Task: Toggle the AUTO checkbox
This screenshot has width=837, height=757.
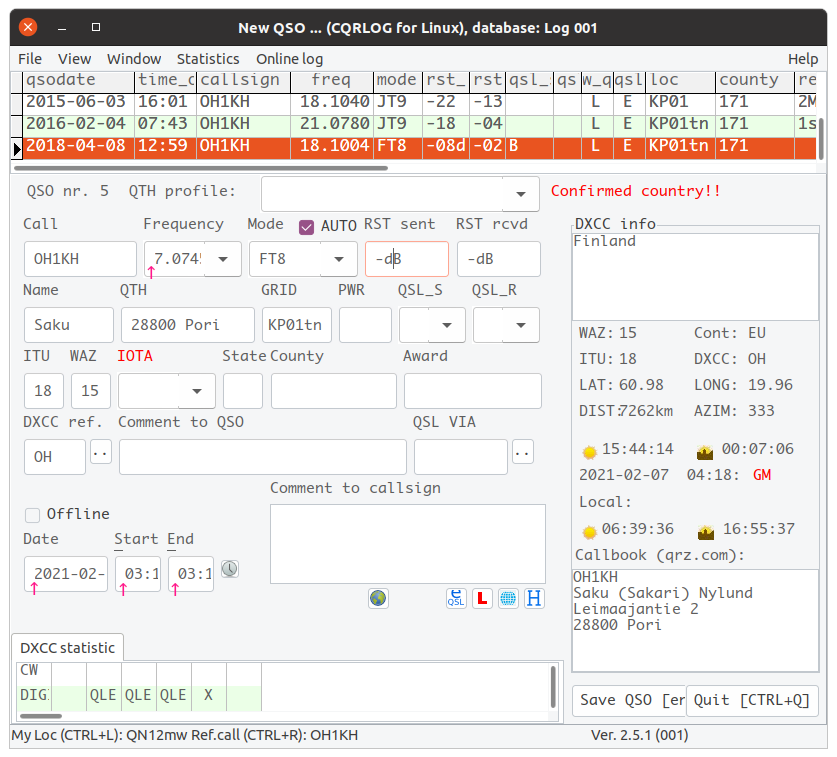Action: (306, 227)
